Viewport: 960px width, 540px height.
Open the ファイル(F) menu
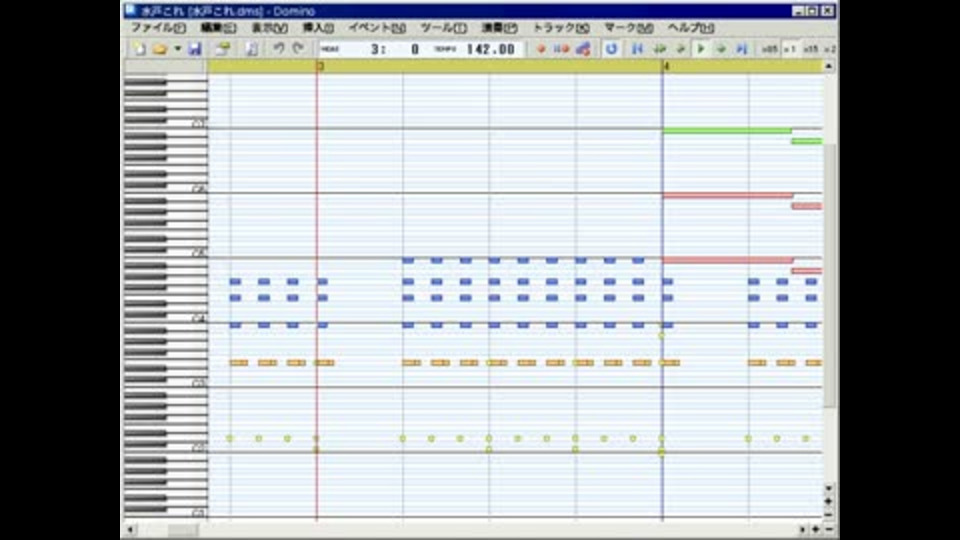click(x=158, y=28)
